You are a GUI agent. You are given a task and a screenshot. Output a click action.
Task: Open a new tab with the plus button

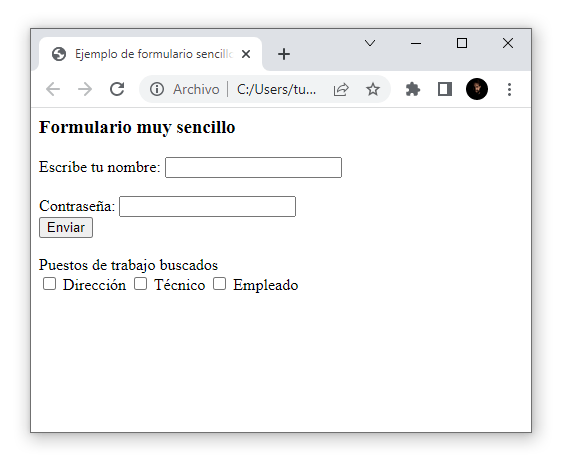pyautogui.click(x=284, y=54)
